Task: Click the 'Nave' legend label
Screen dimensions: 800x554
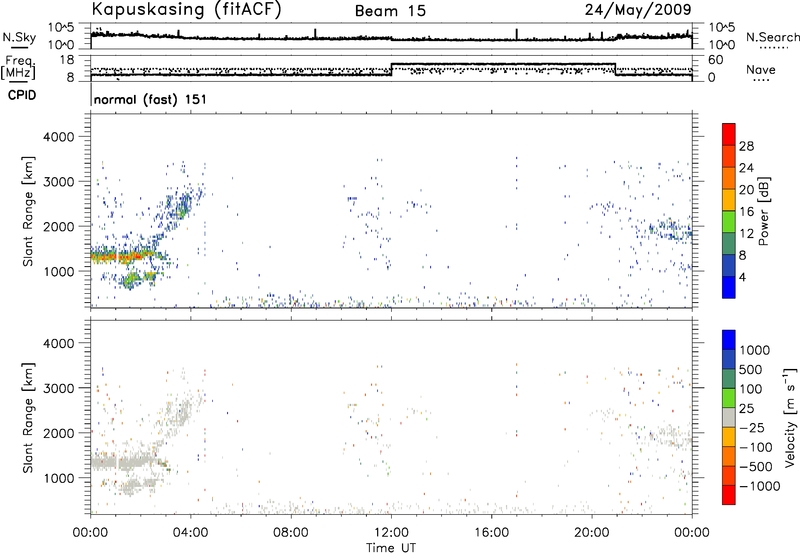Action: coord(761,70)
